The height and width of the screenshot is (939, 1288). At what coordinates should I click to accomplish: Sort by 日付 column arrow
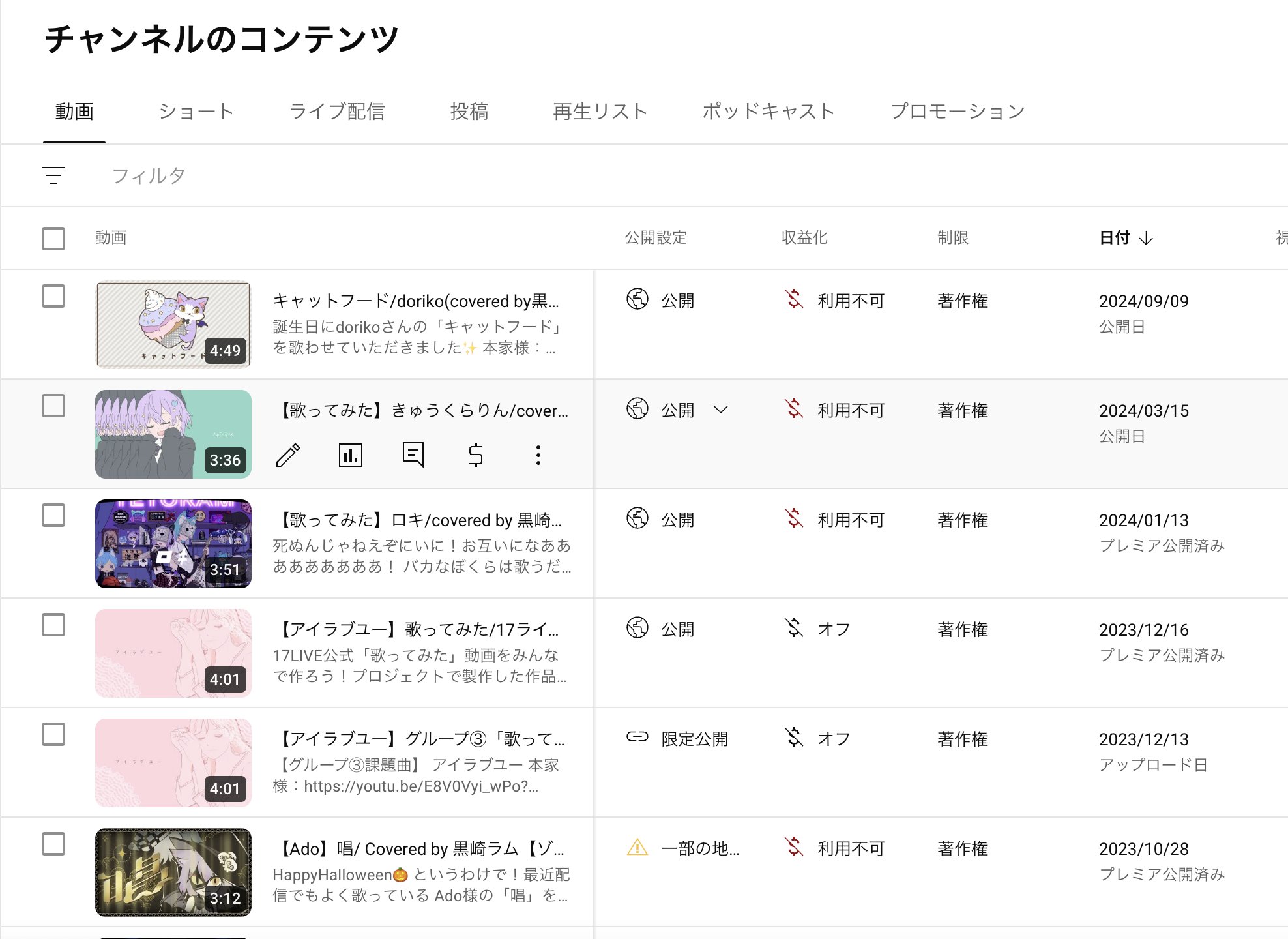tap(1146, 239)
